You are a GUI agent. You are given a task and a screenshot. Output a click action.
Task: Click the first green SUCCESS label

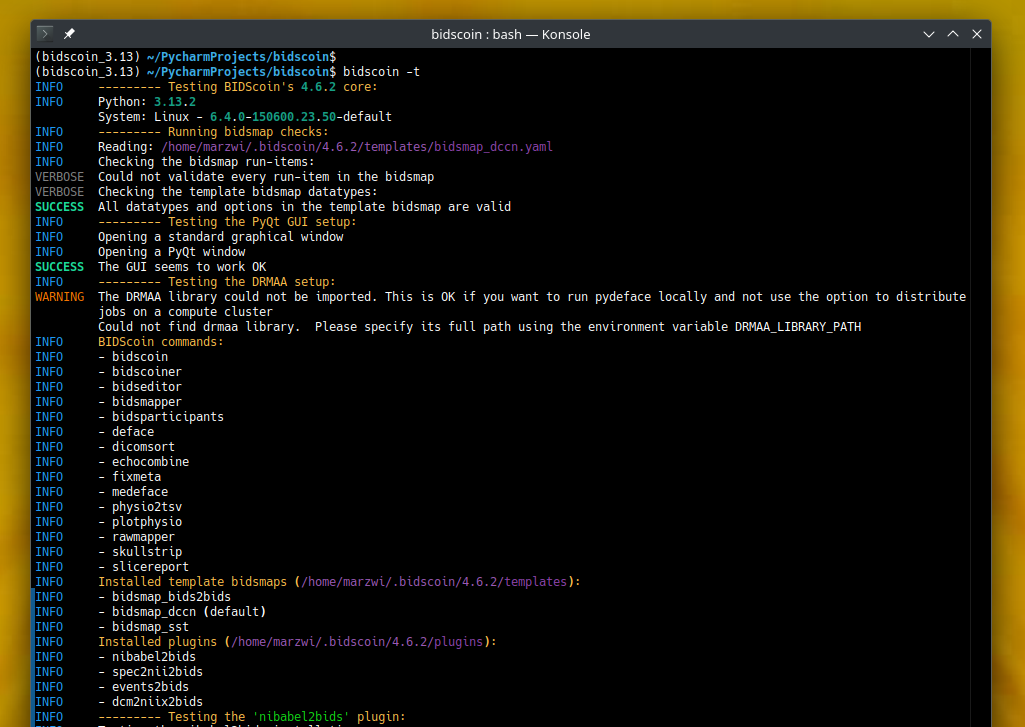[x=59, y=207]
